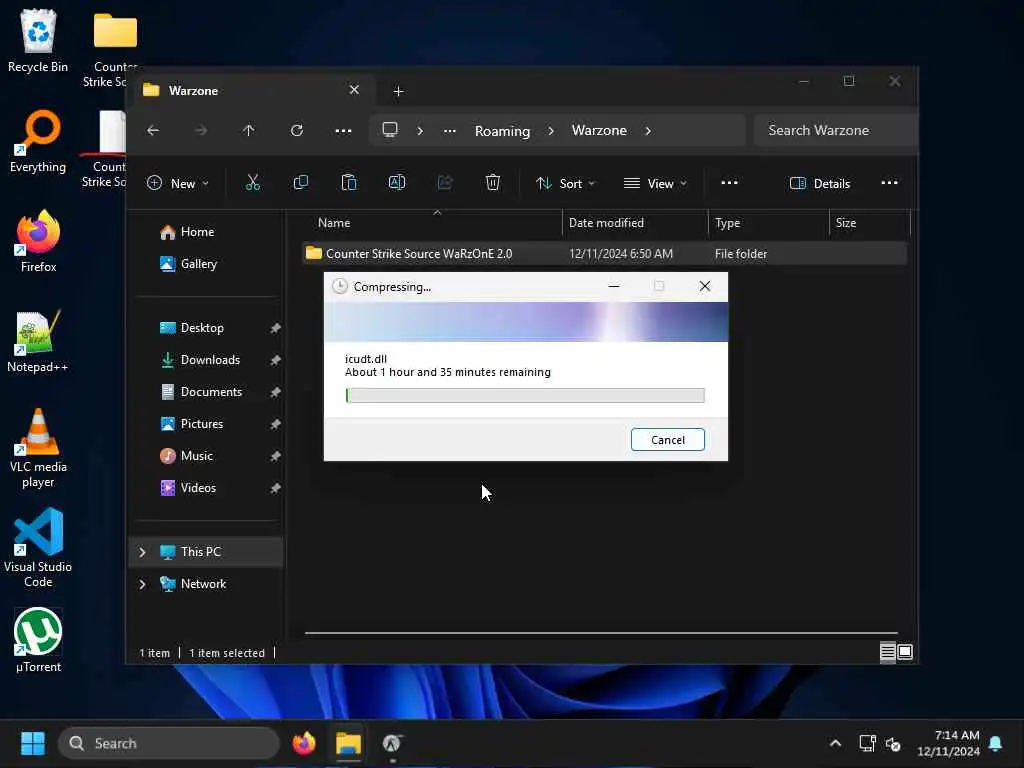Switch to large thumbnails view icon
Image resolution: width=1024 pixels, height=768 pixels.
[x=905, y=652]
